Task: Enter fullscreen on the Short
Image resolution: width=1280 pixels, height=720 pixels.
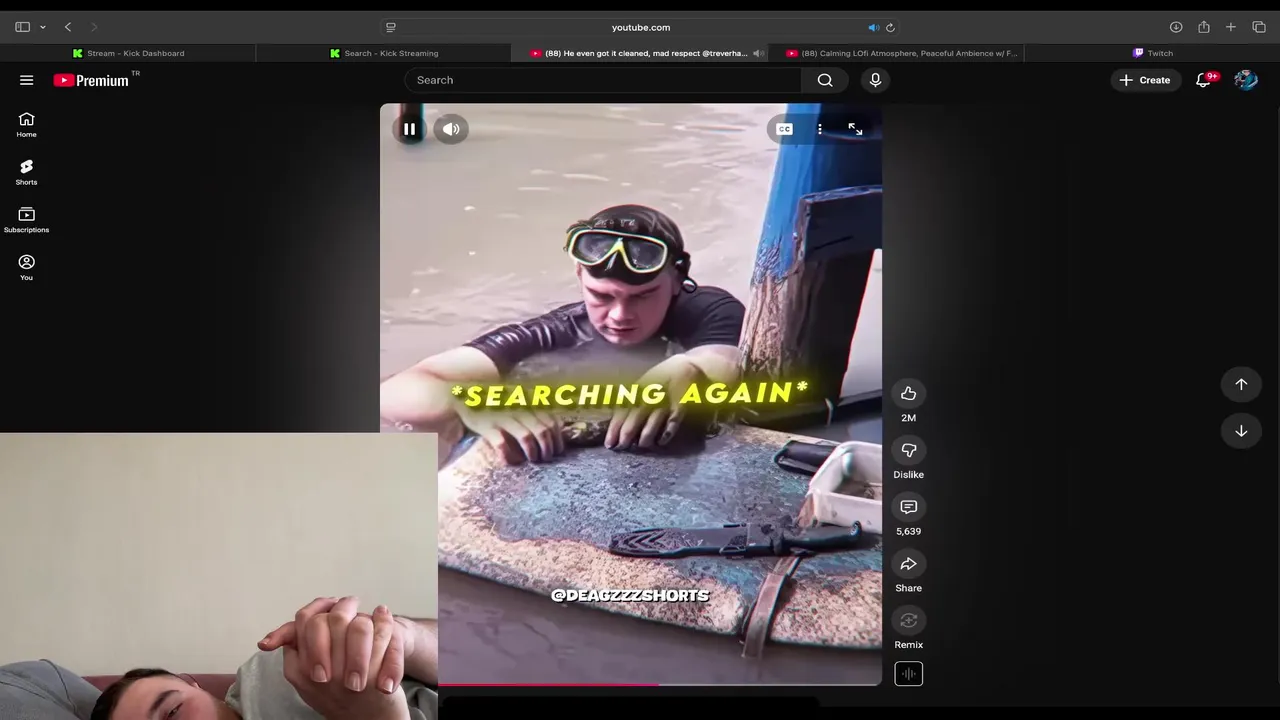Action: [855, 129]
